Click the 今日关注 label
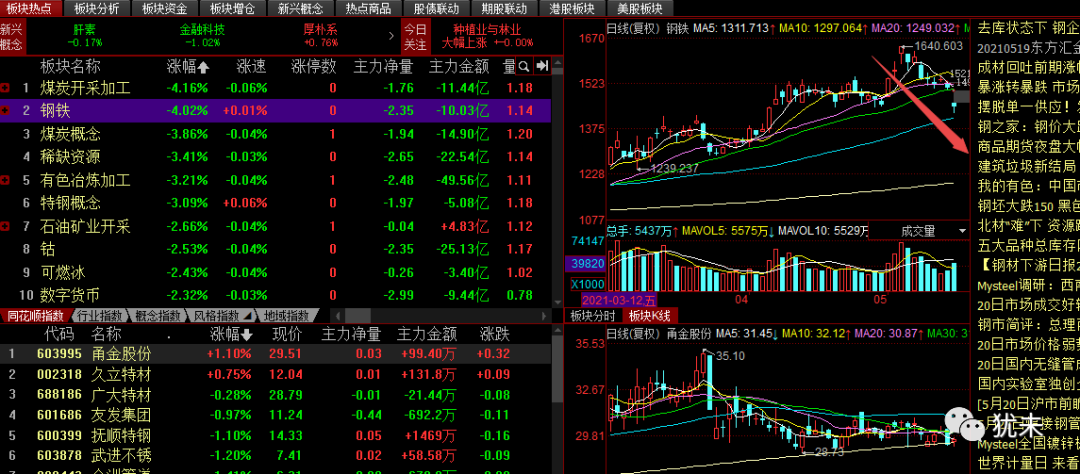Viewport: 1080px width, 474px height. click(x=415, y=36)
